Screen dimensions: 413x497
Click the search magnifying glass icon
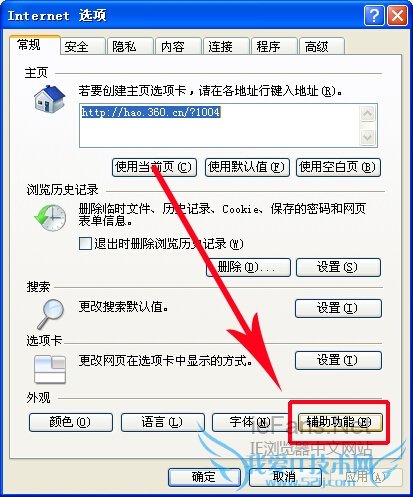tap(50, 313)
